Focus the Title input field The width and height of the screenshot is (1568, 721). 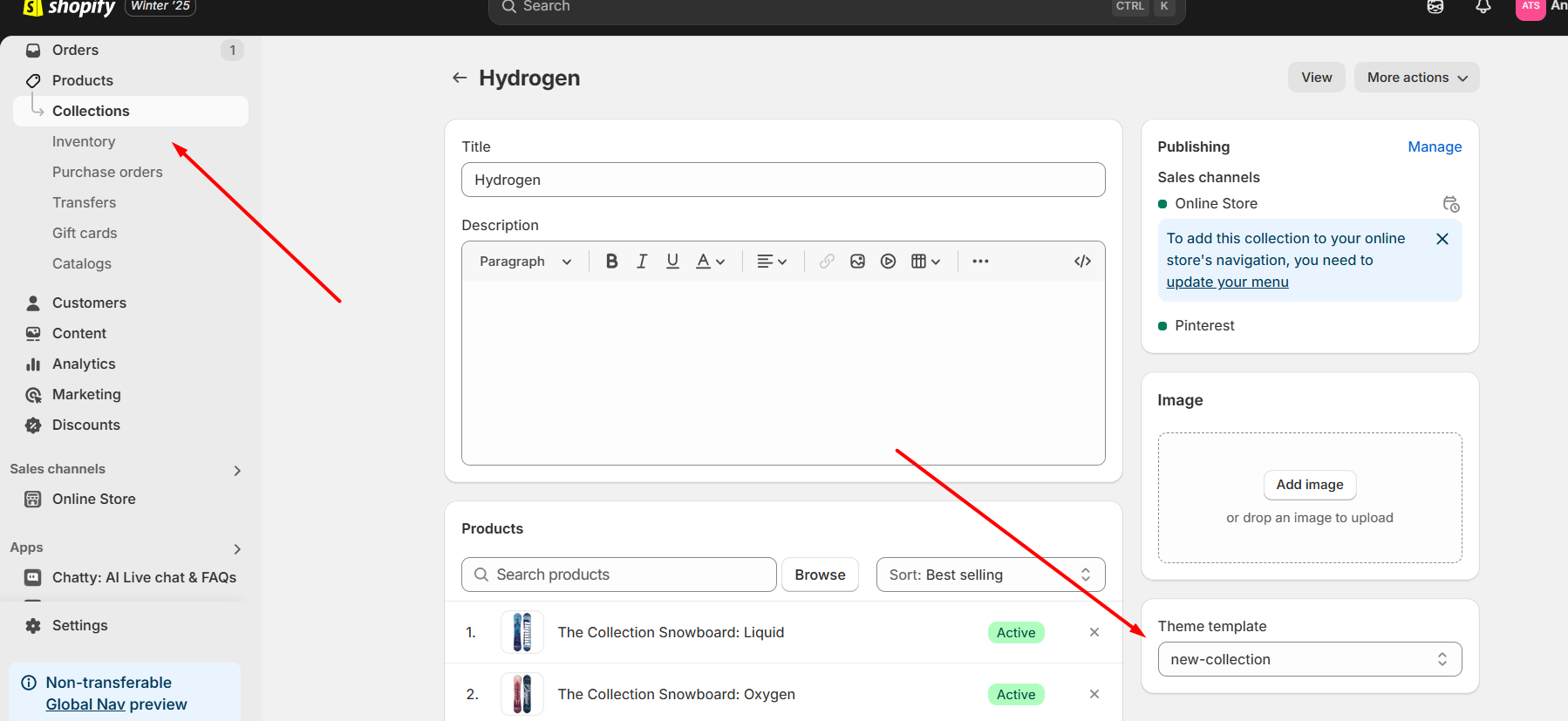[783, 180]
